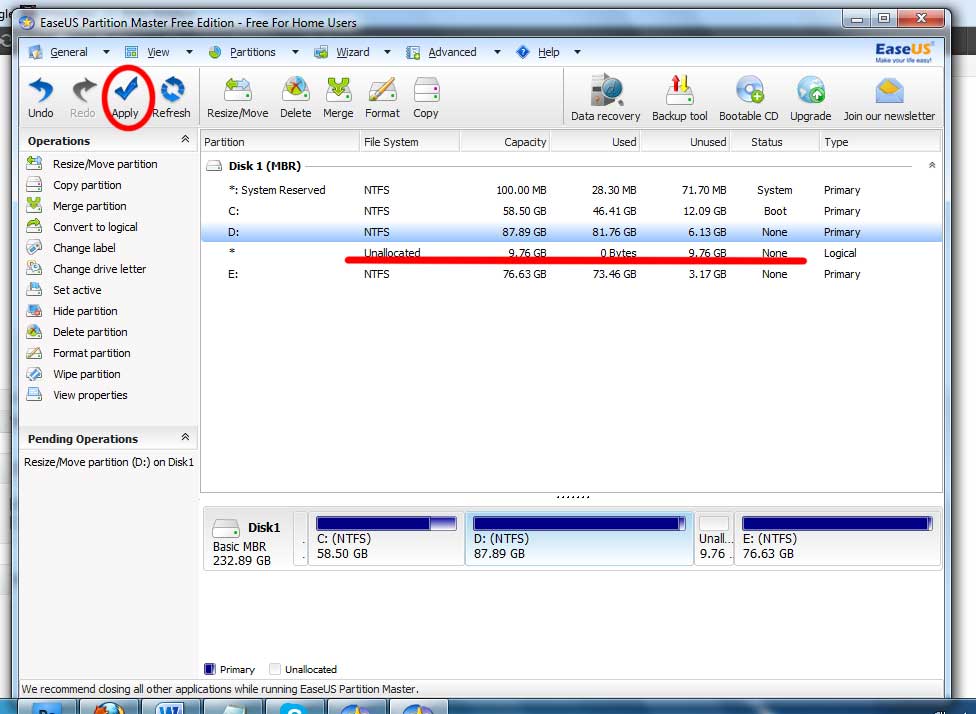The height and width of the screenshot is (714, 976).
Task: Choose Set active operation
Action: [64, 290]
